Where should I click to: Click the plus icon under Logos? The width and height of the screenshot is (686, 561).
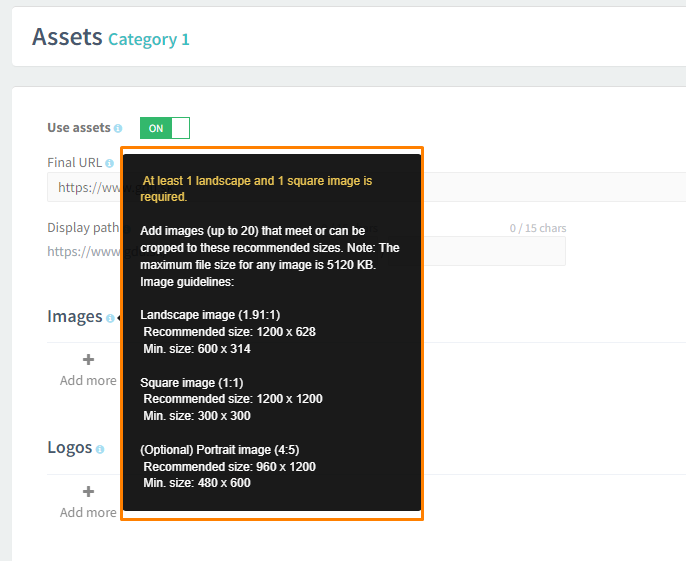click(88, 492)
